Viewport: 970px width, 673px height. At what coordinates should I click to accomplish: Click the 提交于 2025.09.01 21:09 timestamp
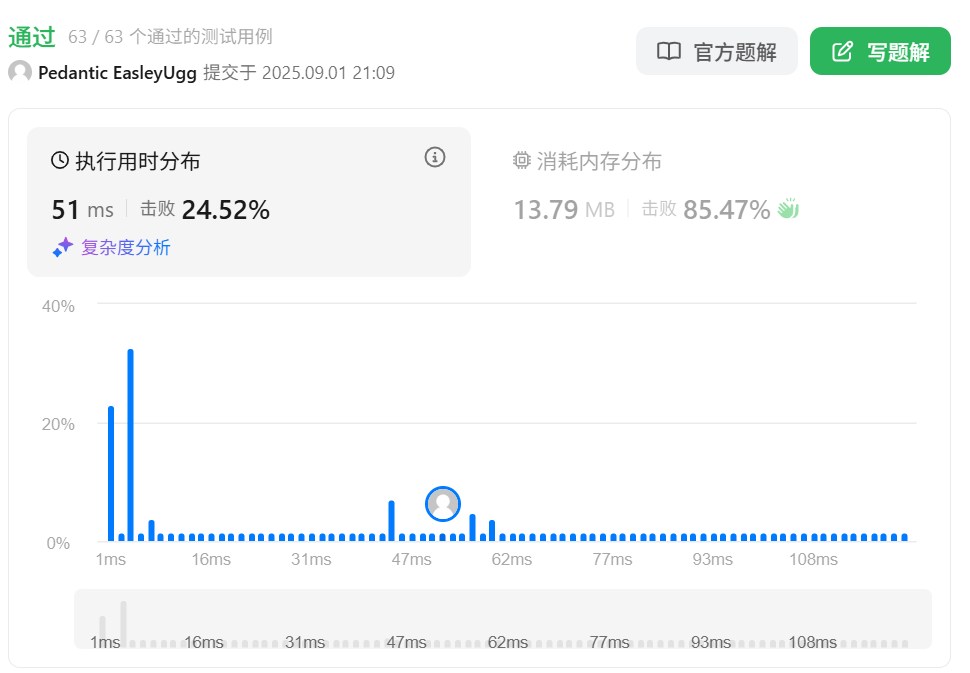click(299, 73)
